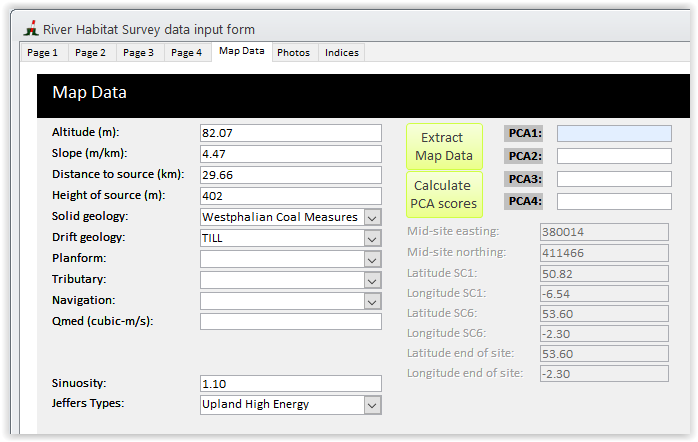This screenshot has height=442, width=698.
Task: Click the PCA4: label
Action: click(x=525, y=201)
